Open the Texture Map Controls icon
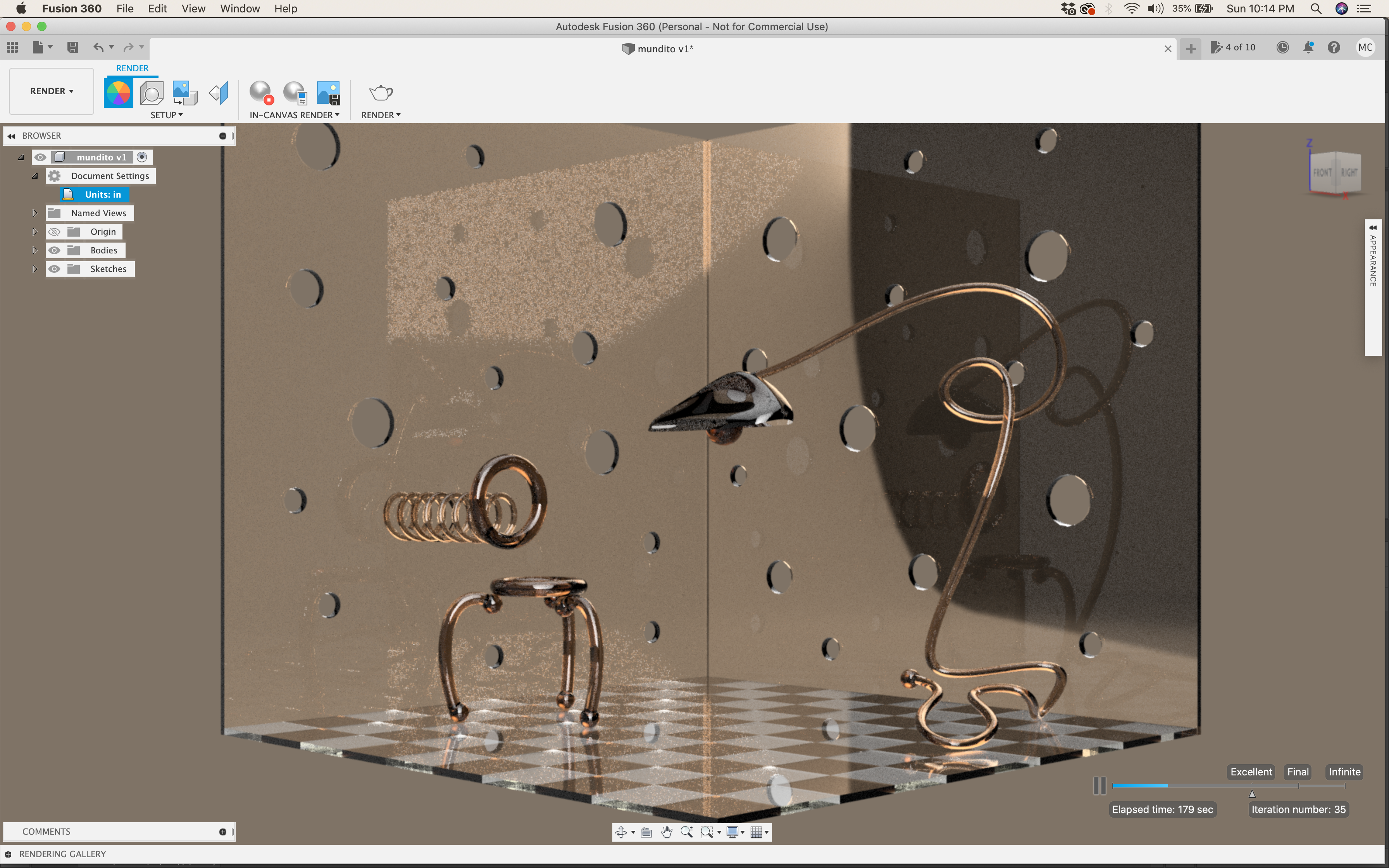This screenshot has width=1389, height=868. (219, 93)
